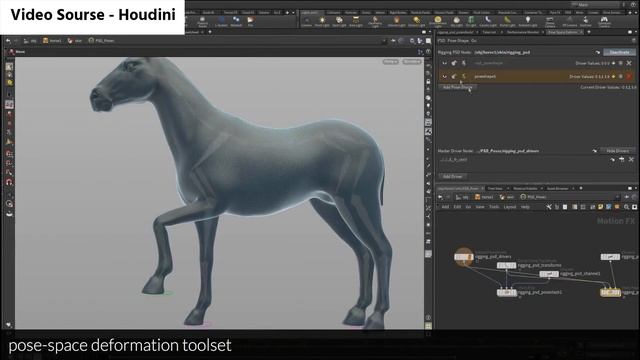
Task: Click the Environment Light shelf tool
Action: [438, 22]
